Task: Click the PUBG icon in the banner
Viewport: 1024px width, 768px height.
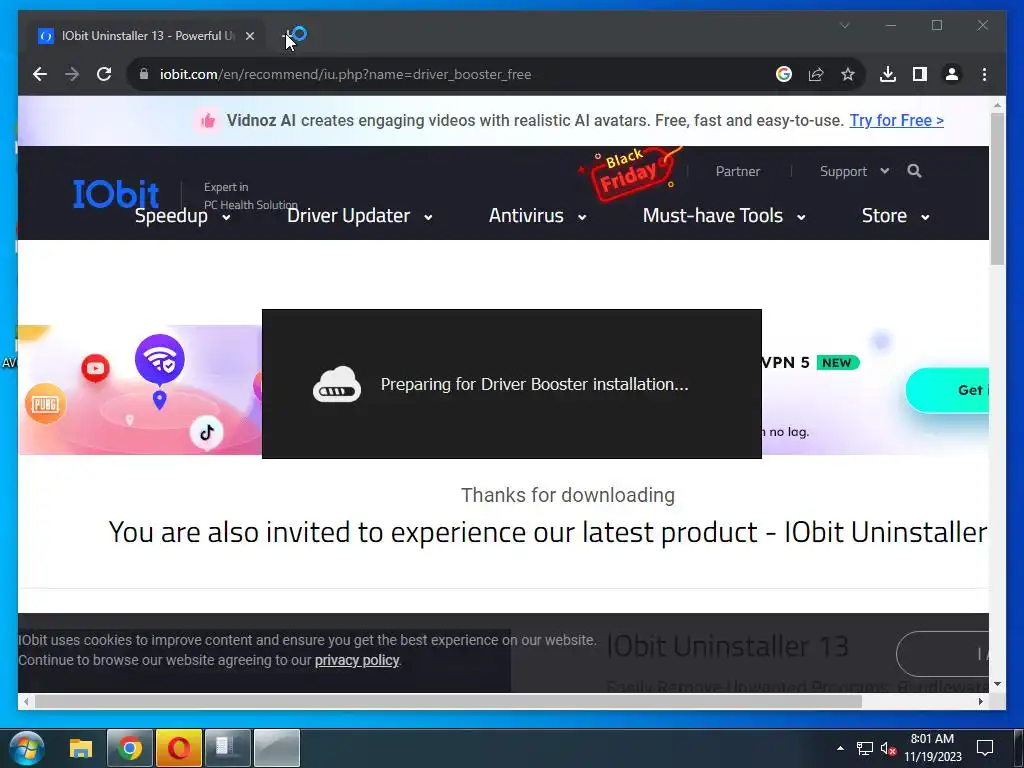Action: point(45,404)
